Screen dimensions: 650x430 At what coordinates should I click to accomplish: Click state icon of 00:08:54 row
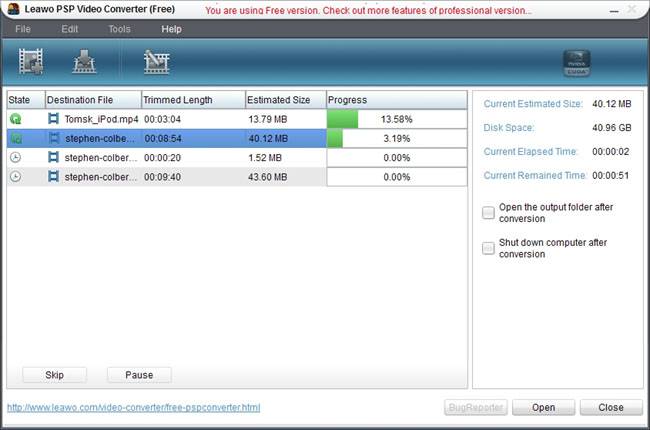click(16, 138)
